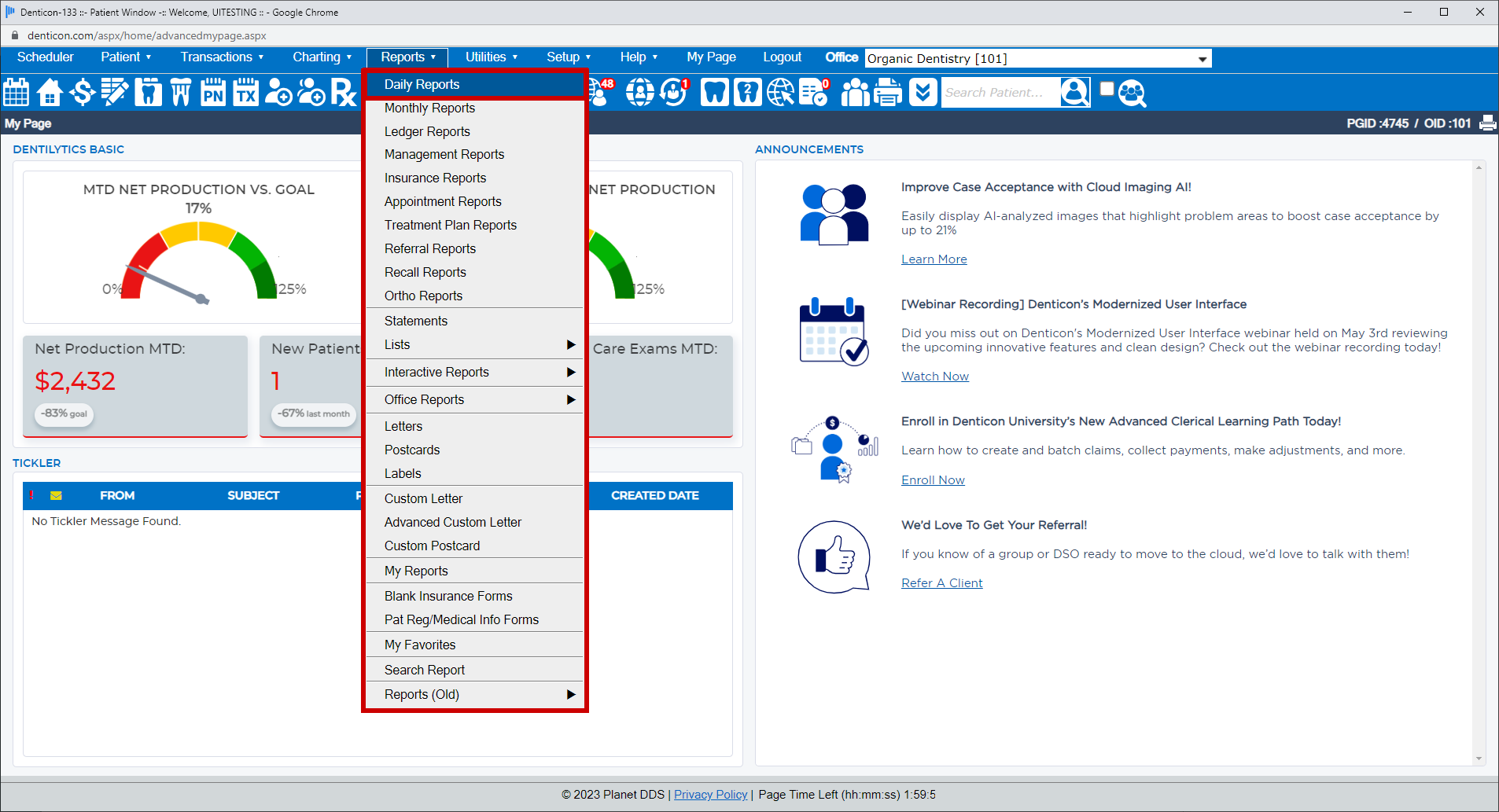Open Scheduler from the top bar
Viewport: 1499px width, 812px height.
pos(45,57)
